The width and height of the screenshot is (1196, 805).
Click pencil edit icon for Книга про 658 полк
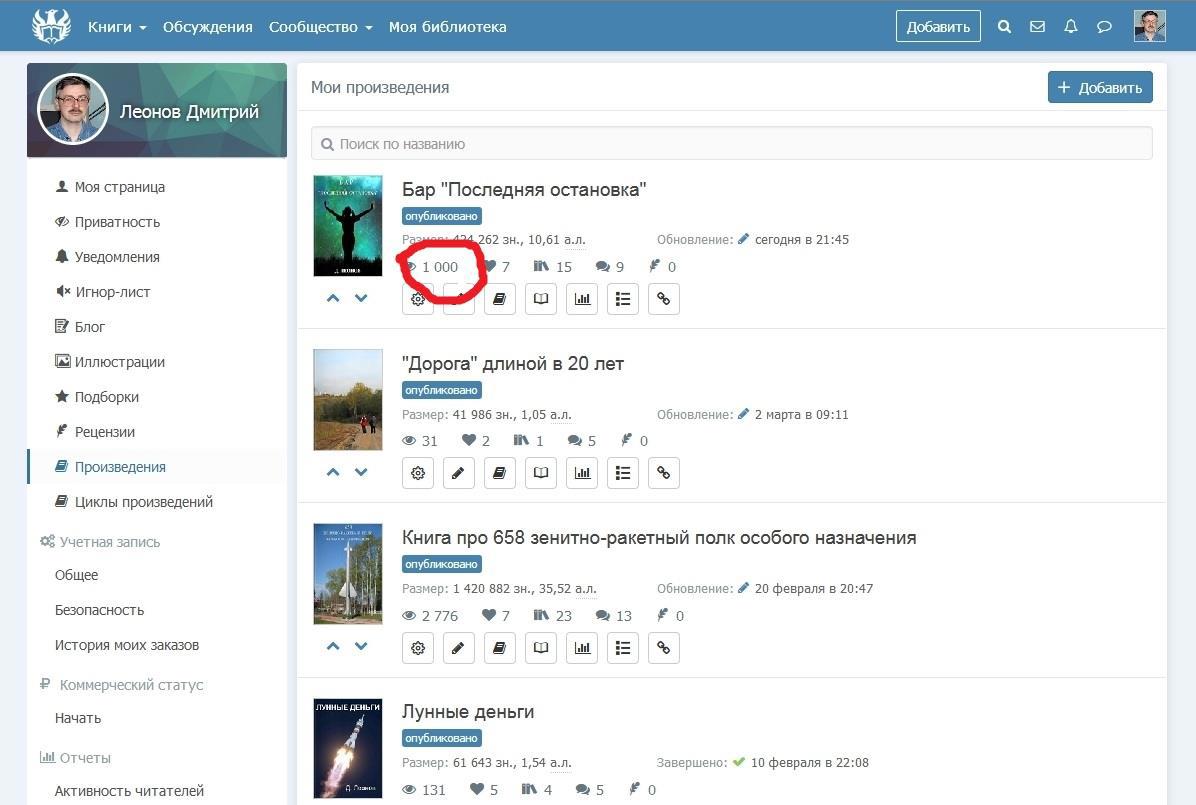(458, 648)
